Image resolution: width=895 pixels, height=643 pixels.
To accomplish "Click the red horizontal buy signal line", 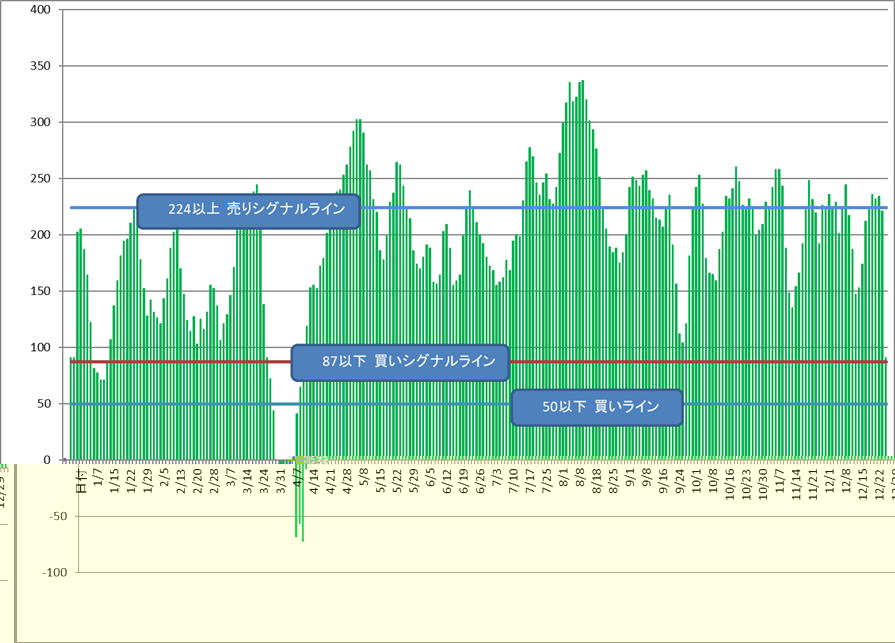I will click(x=700, y=362).
